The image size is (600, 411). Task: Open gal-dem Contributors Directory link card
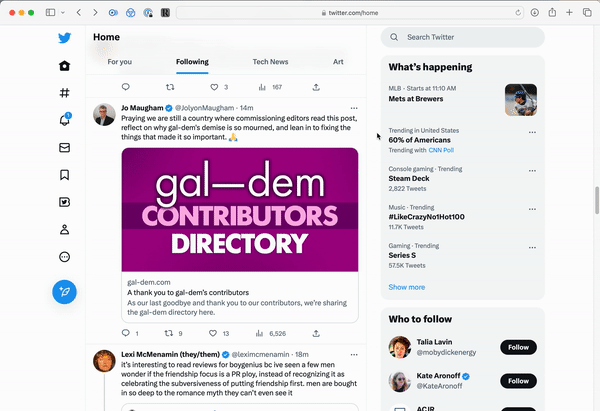(x=240, y=235)
